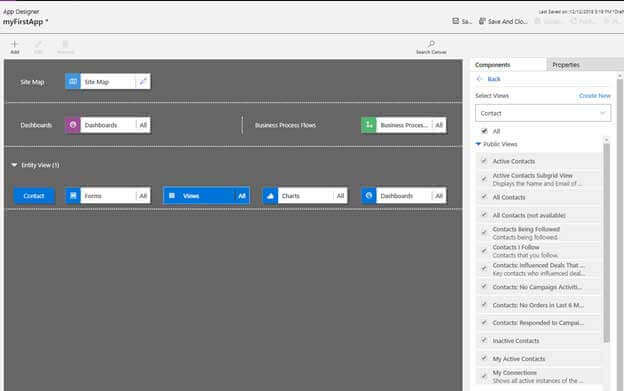Click the green Business Process Flows icon

(x=369, y=125)
